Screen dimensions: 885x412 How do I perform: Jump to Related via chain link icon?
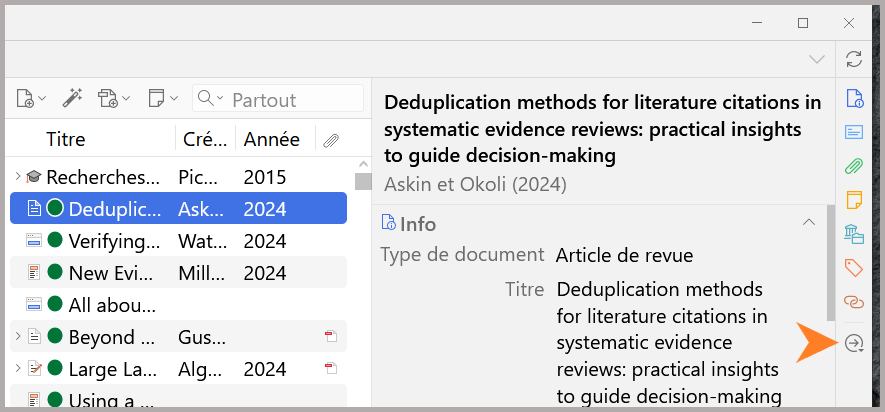[x=854, y=301]
